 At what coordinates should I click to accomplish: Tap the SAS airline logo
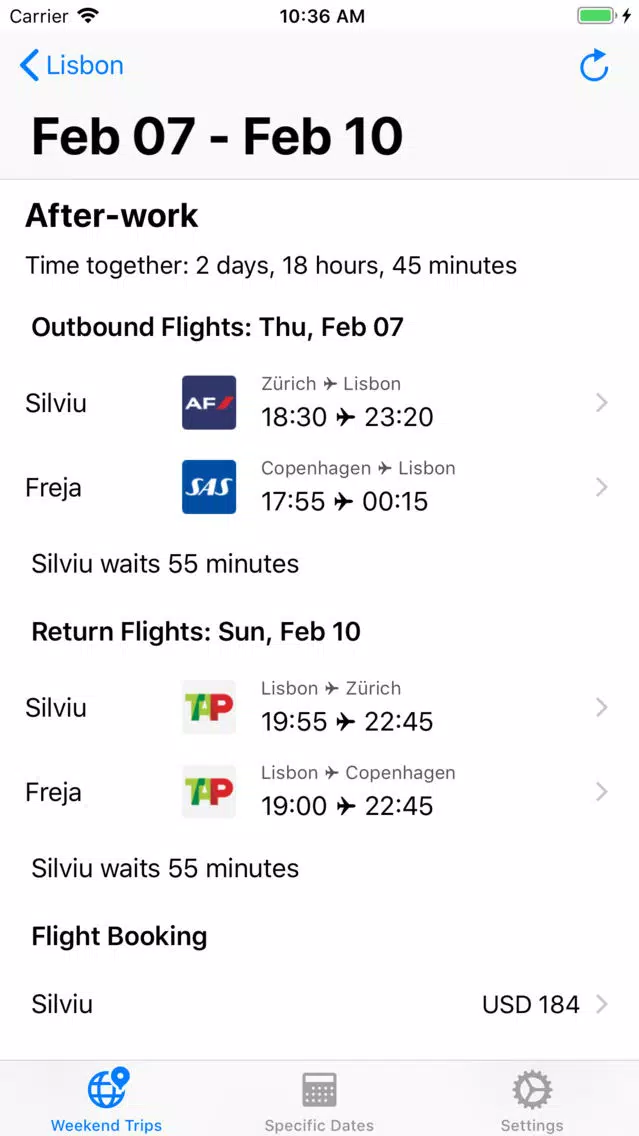[x=209, y=487]
